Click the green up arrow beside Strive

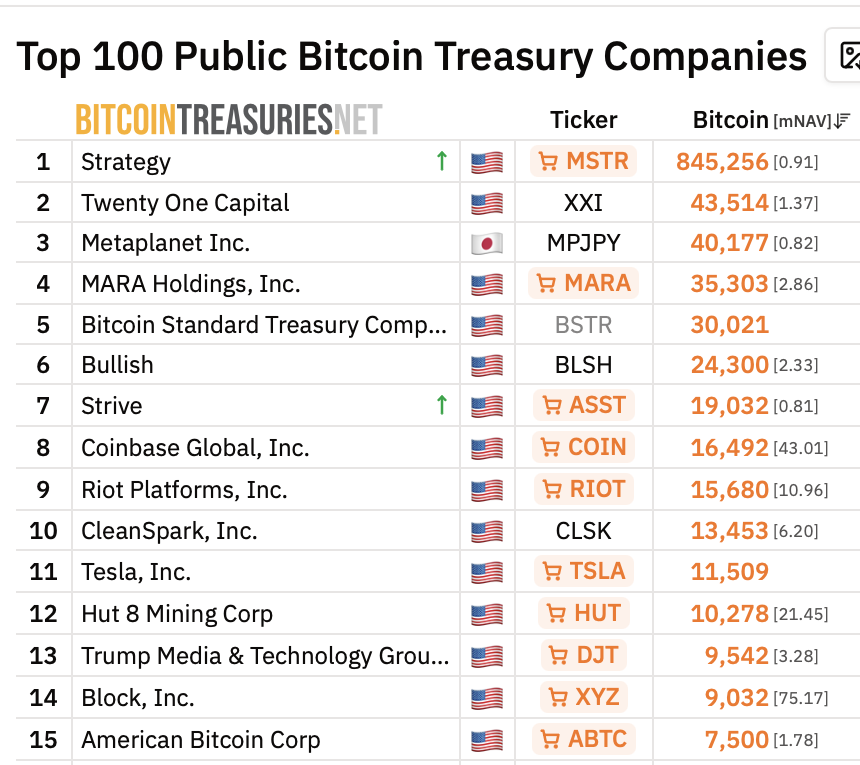pos(442,405)
